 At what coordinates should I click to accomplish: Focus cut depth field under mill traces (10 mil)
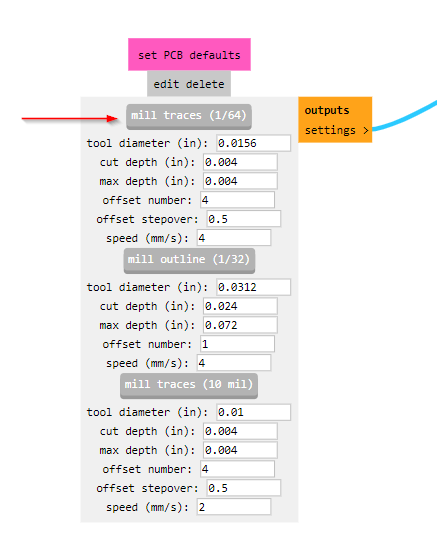[240, 431]
